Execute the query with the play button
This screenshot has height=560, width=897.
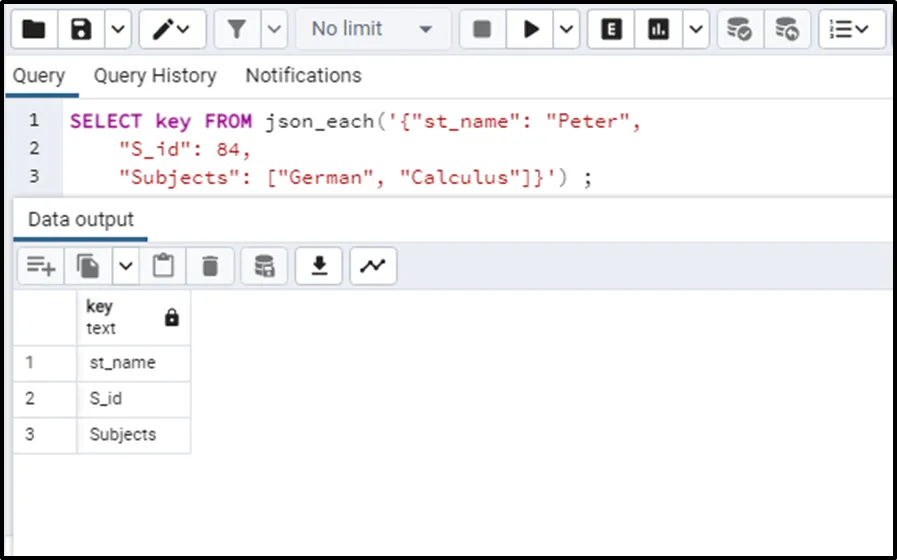pos(529,29)
